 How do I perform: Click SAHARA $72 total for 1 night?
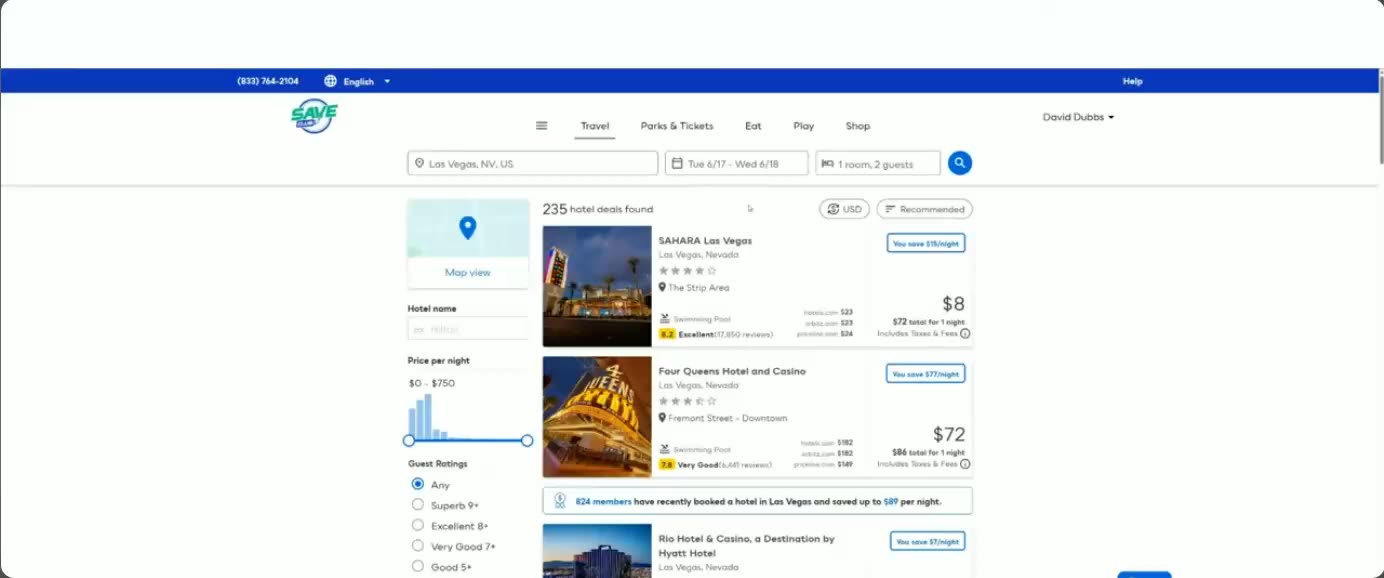928,322
